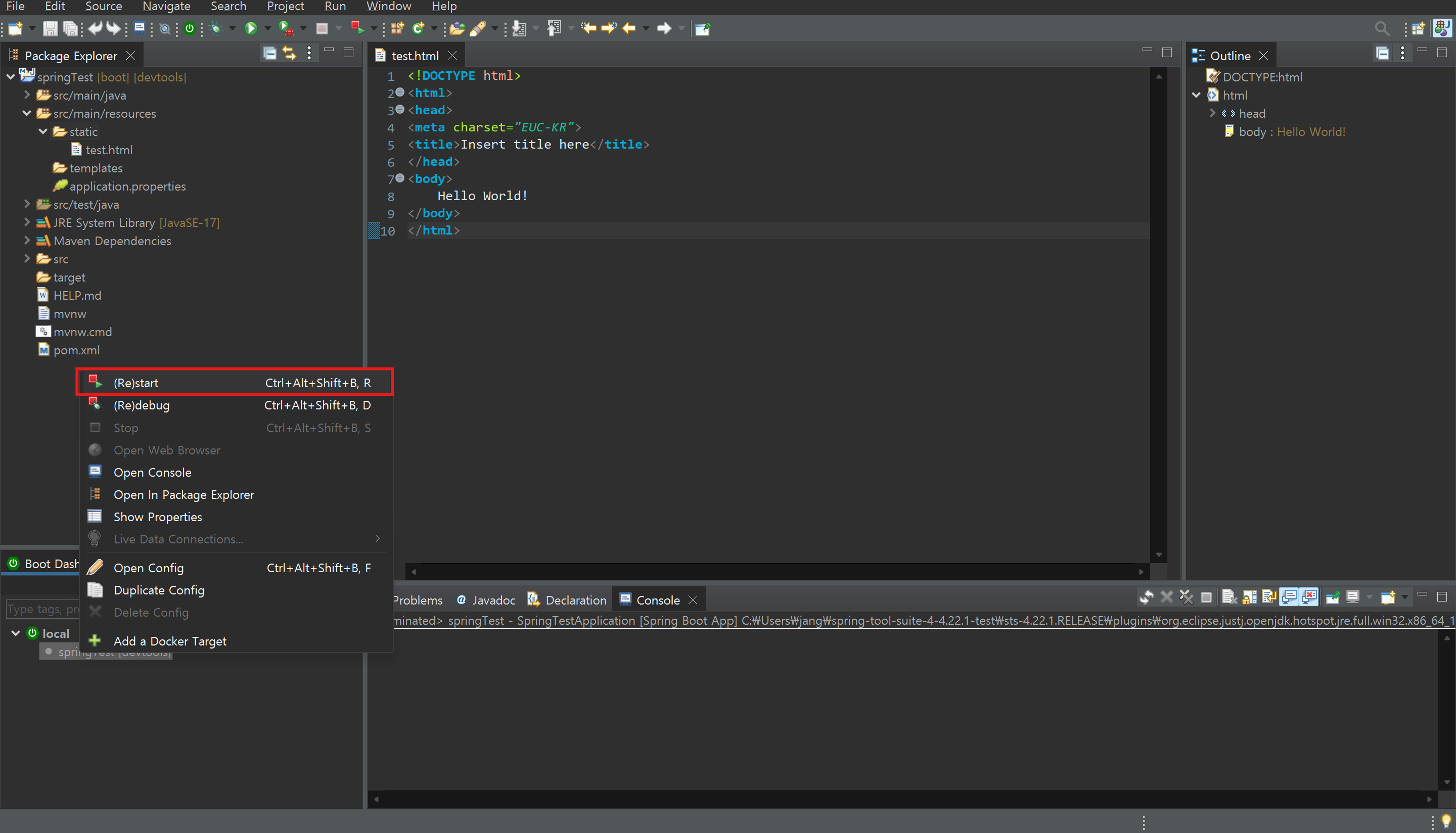Expand the src/main/java folder
Viewport: 1456px width, 833px height.
pos(27,95)
